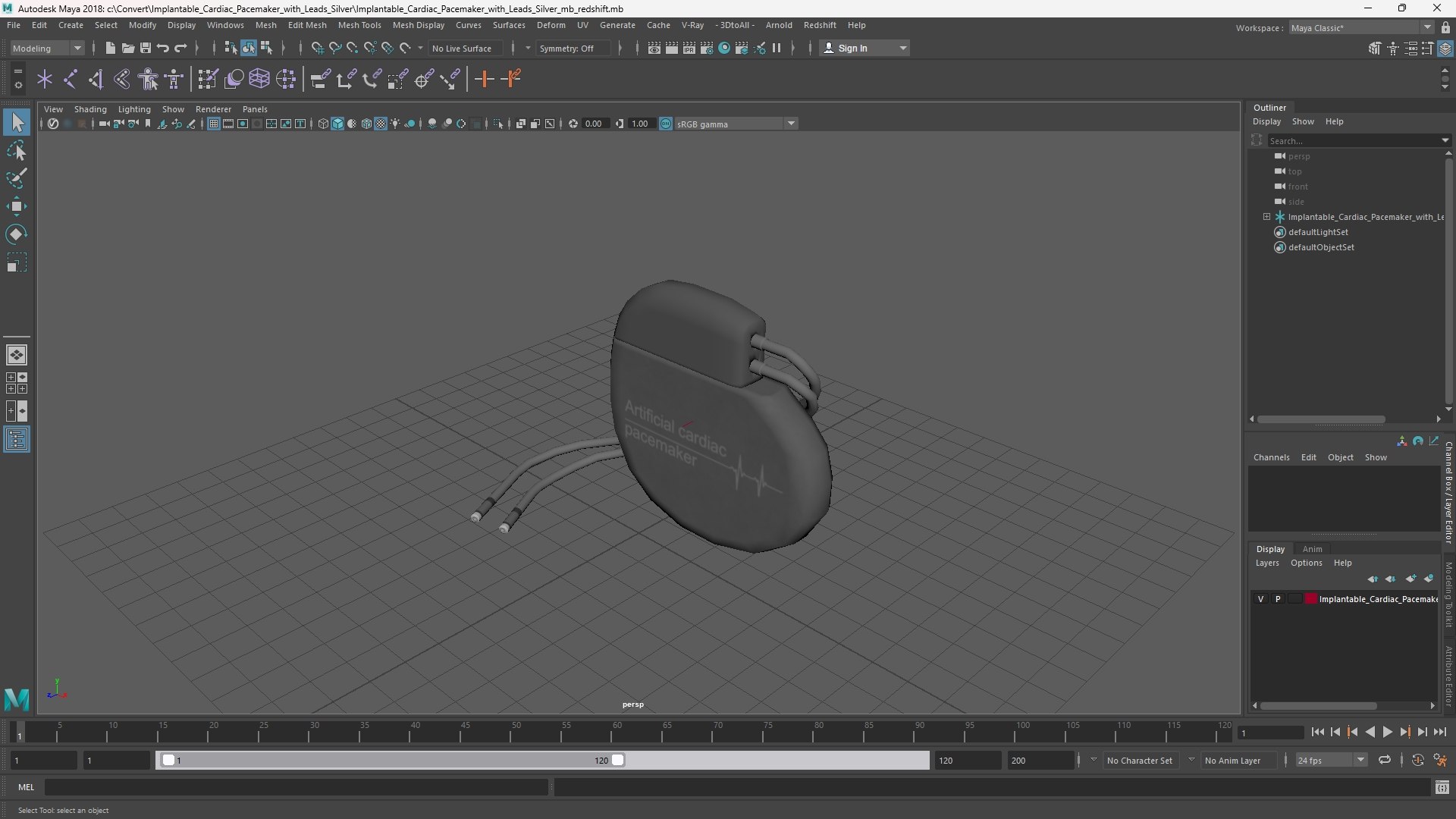The image size is (1456, 819).
Task: Expand the Implantable_Cardiac_Pacemaker node in Outliner
Action: 1266,217
